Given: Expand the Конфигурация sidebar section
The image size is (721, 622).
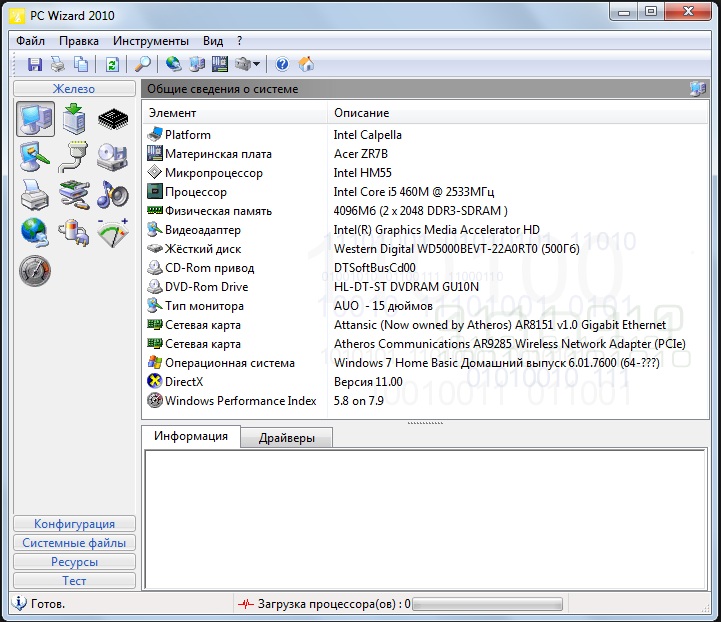Looking at the screenshot, I should (74, 524).
